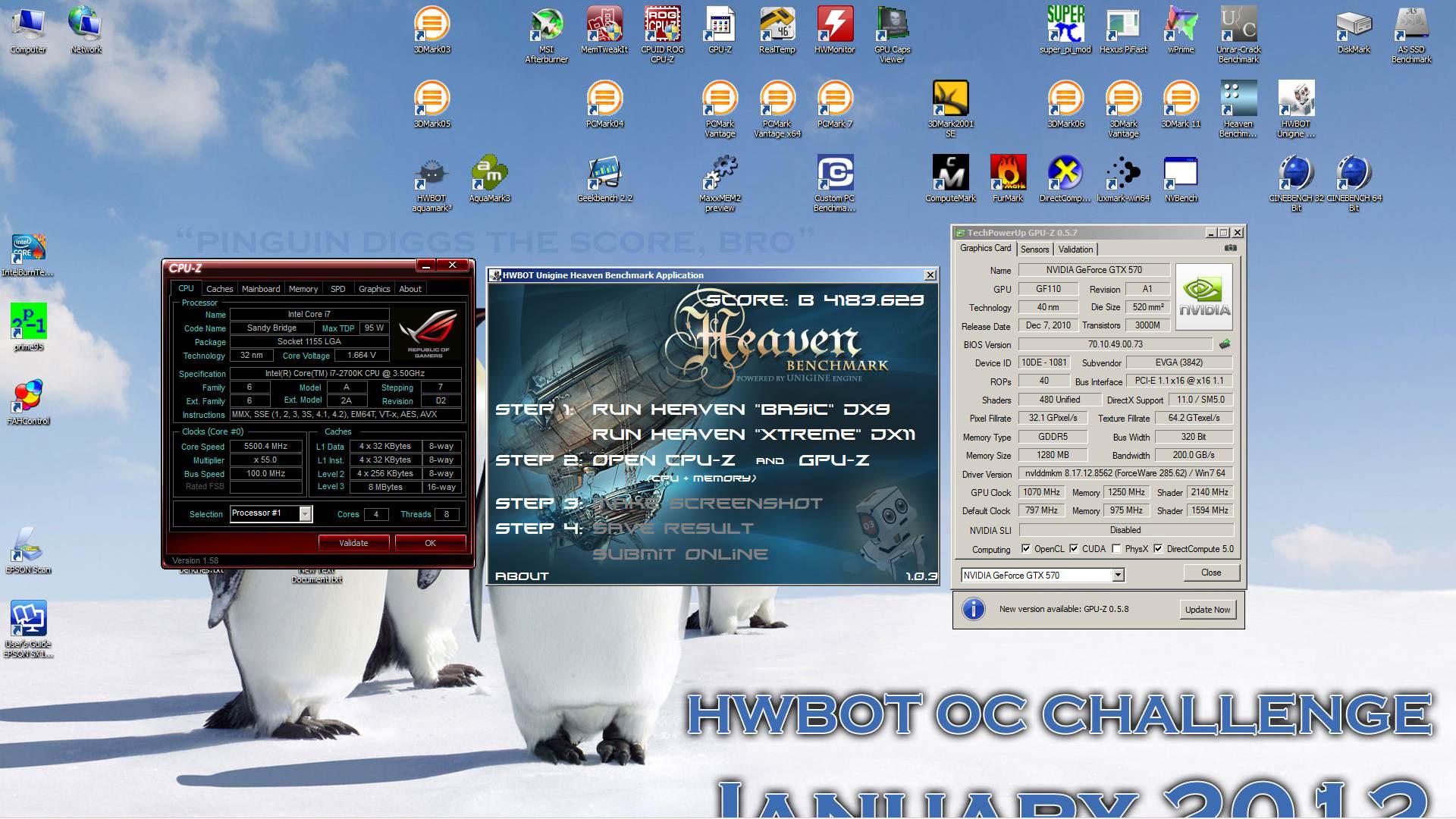The width and height of the screenshot is (1456, 819).
Task: Click Close button in GPU-Z
Action: 1211,573
